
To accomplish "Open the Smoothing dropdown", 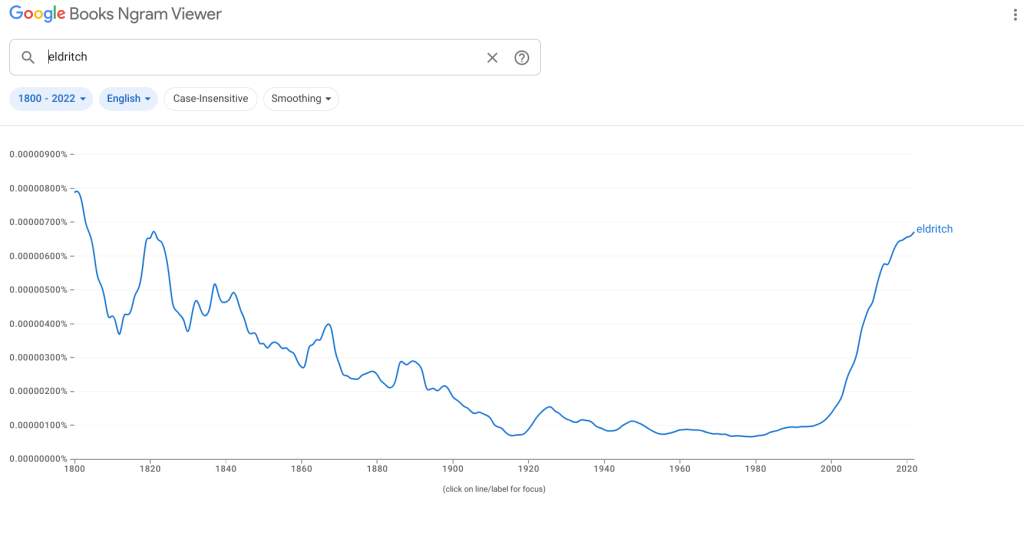I will click(301, 99).
